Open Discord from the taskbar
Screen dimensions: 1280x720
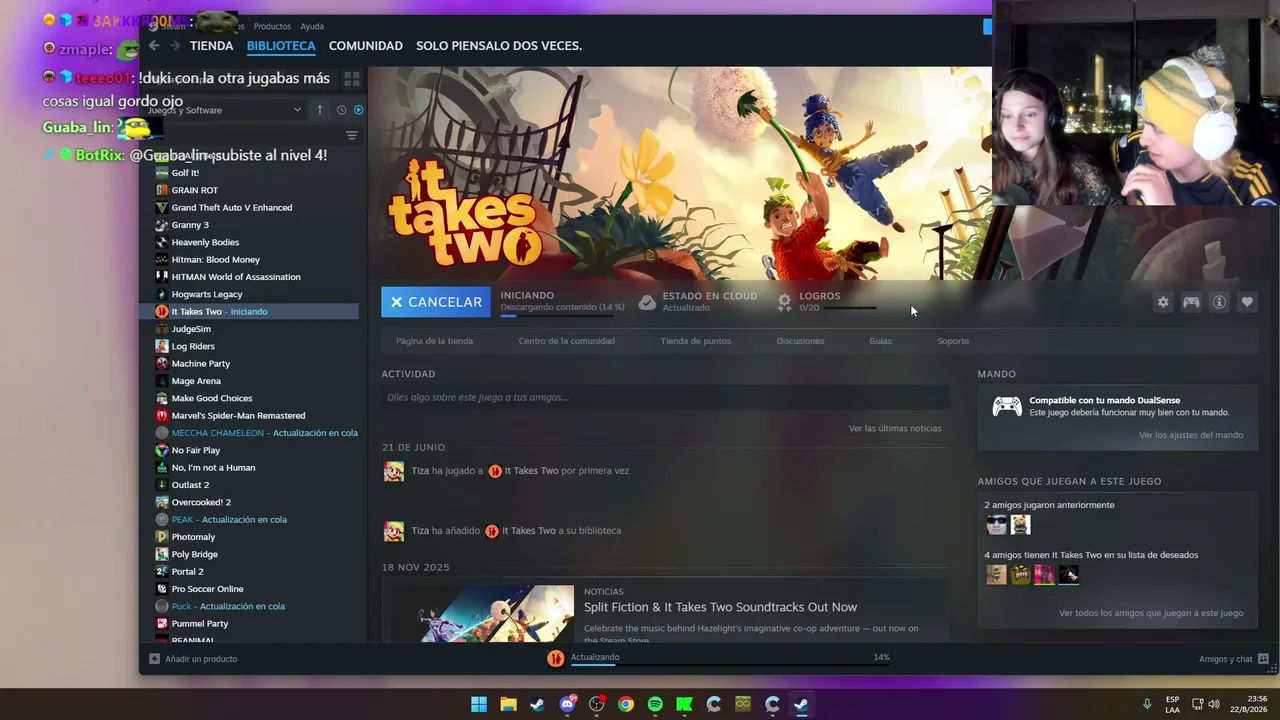[x=568, y=704]
